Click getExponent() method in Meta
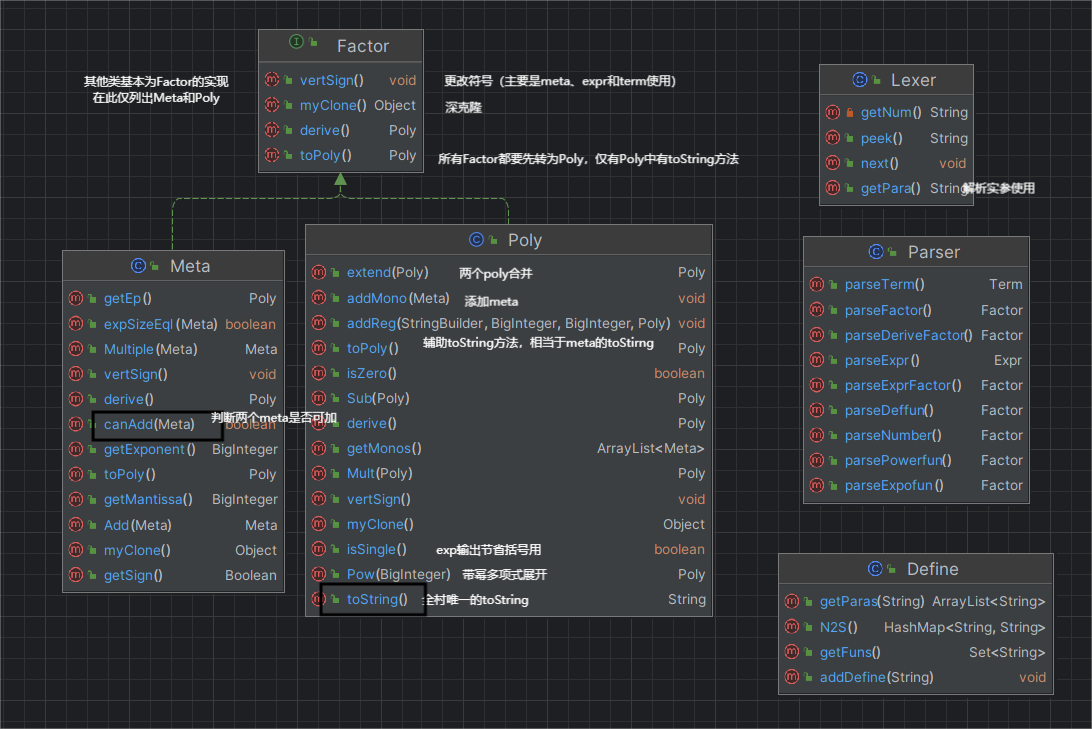1092x729 pixels. point(150,449)
